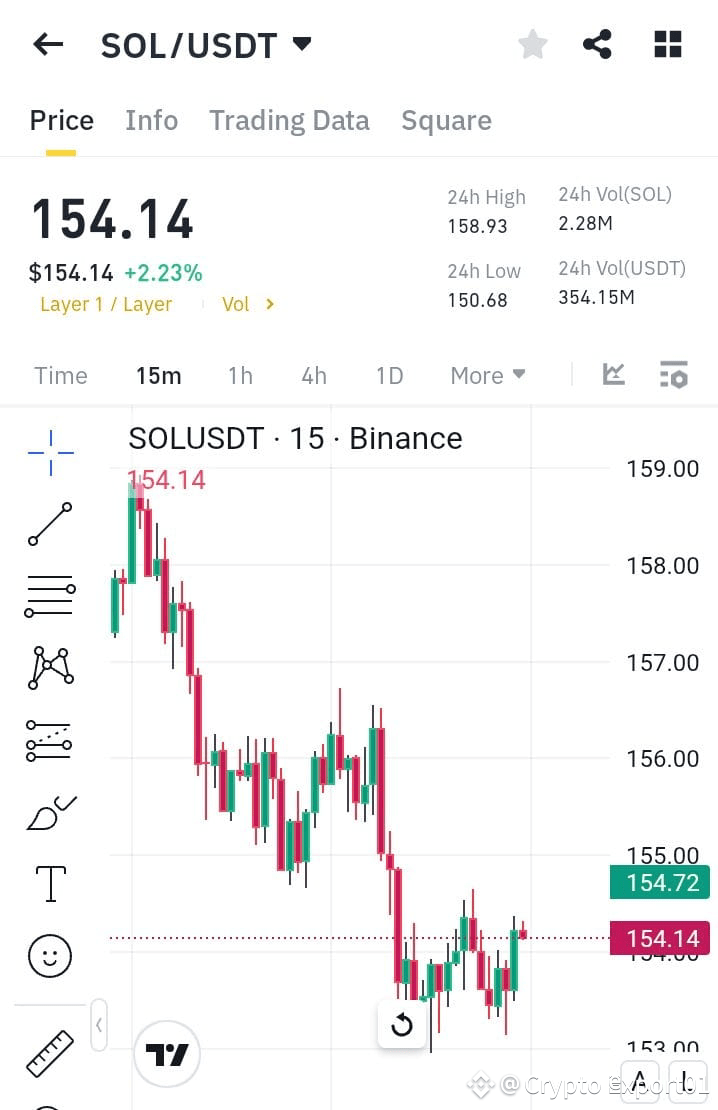Open the Trading Data tab
Screen dimensions: 718x1110
pyautogui.click(x=289, y=120)
